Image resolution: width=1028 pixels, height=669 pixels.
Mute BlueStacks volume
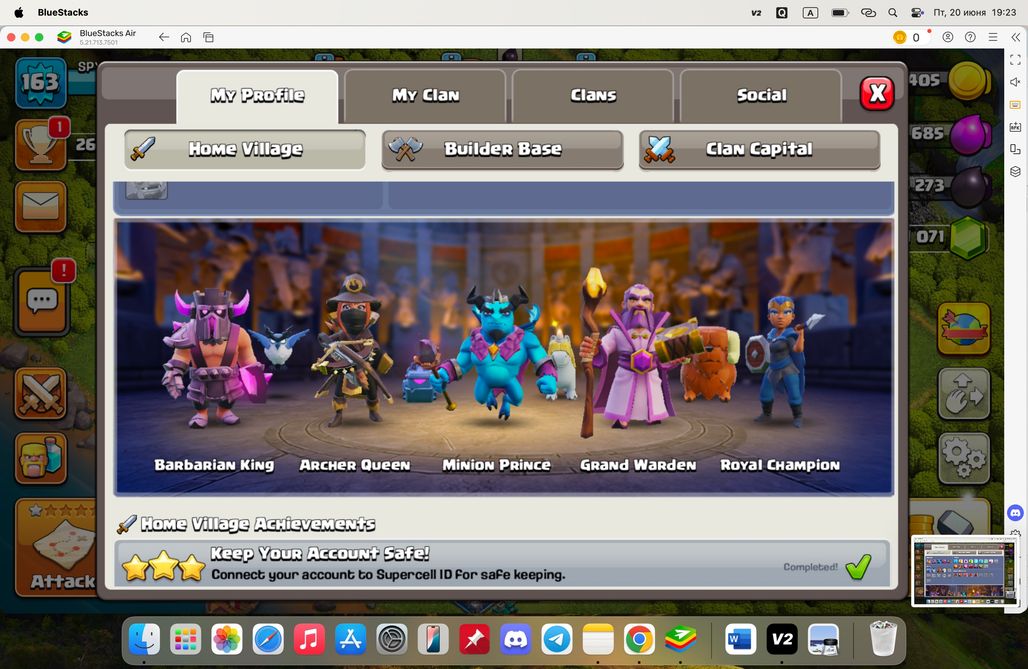click(x=1016, y=82)
